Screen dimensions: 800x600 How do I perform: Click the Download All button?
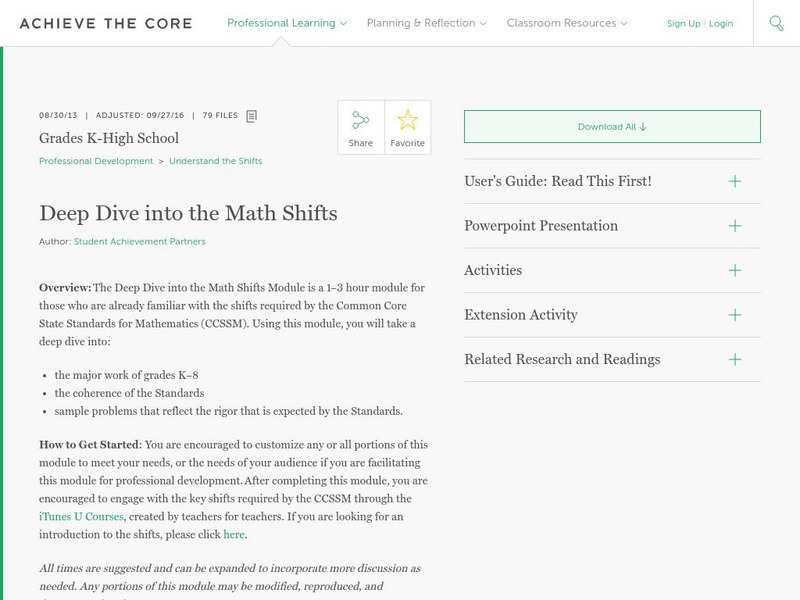pos(612,127)
